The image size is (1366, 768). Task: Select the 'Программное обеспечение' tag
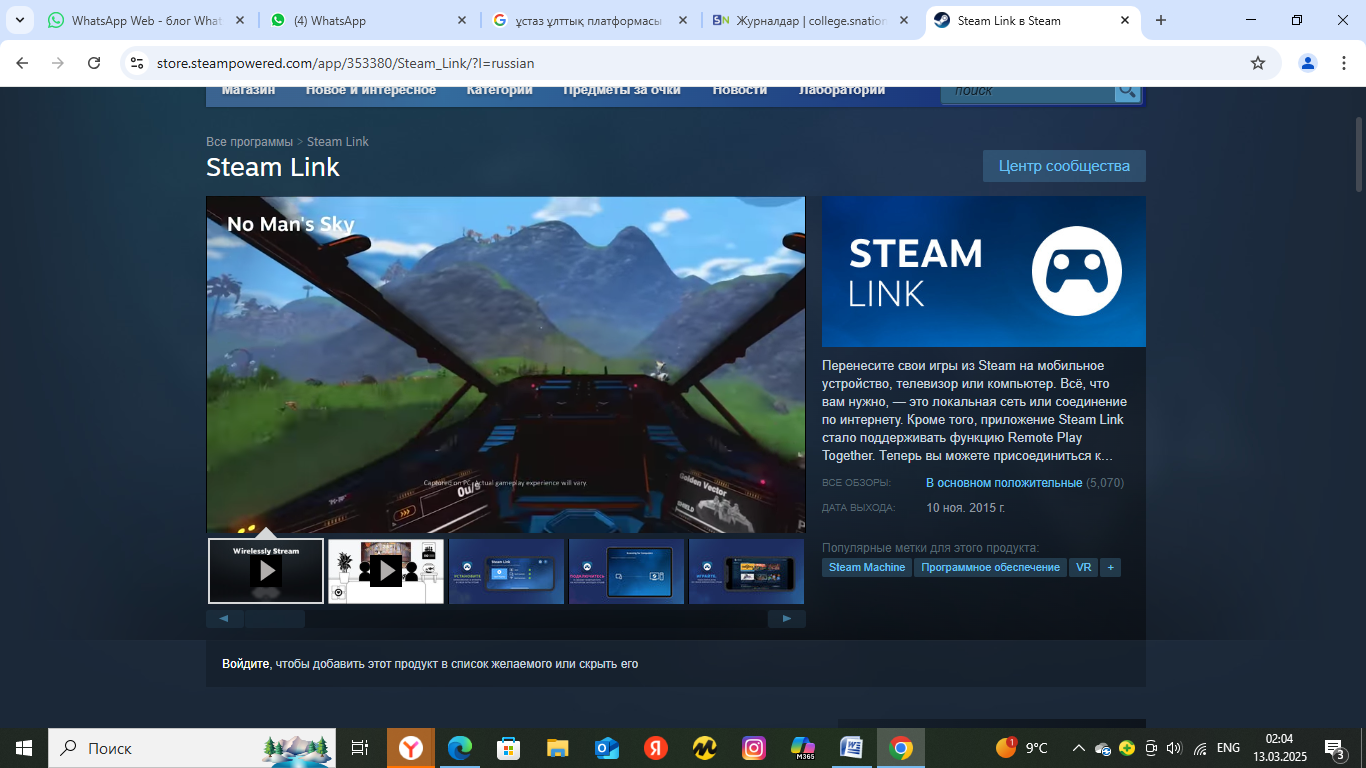tap(990, 568)
